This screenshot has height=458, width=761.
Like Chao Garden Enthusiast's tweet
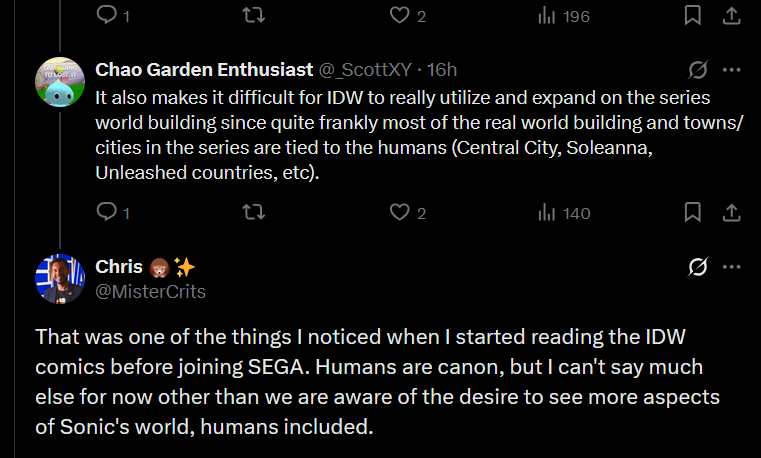[x=400, y=212]
